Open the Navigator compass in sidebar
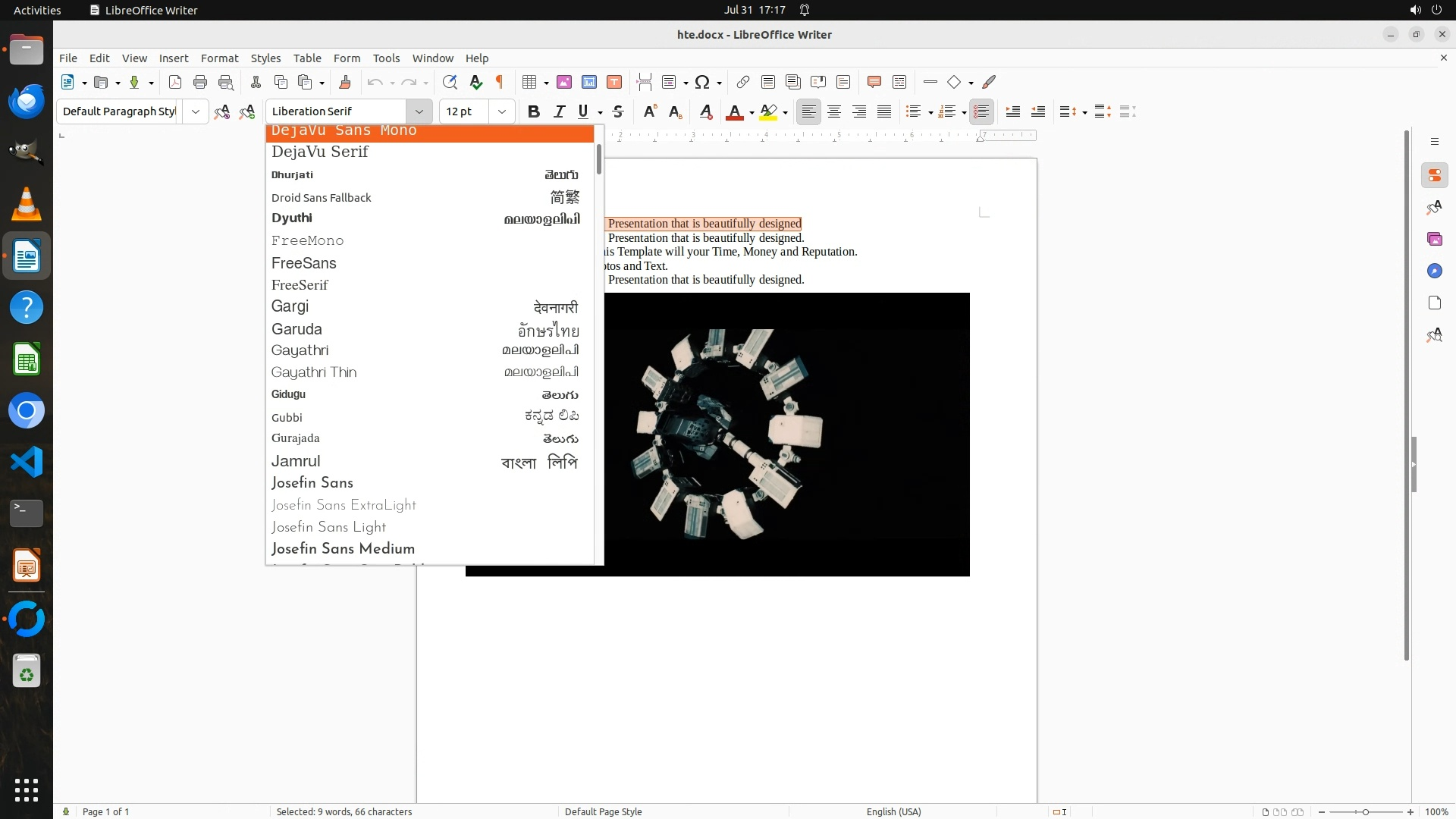Viewport: 1456px width, 819px height. click(x=1434, y=271)
